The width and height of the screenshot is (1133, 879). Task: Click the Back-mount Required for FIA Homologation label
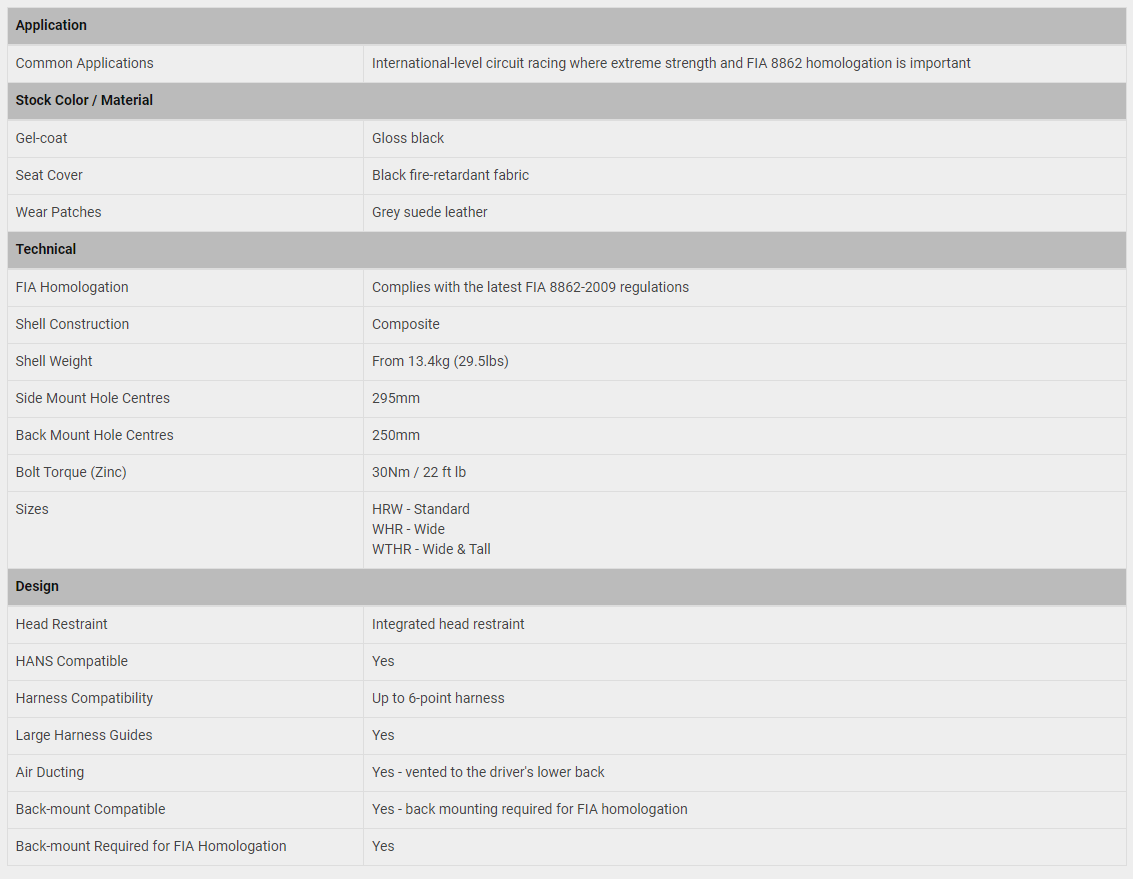pyautogui.click(x=151, y=846)
